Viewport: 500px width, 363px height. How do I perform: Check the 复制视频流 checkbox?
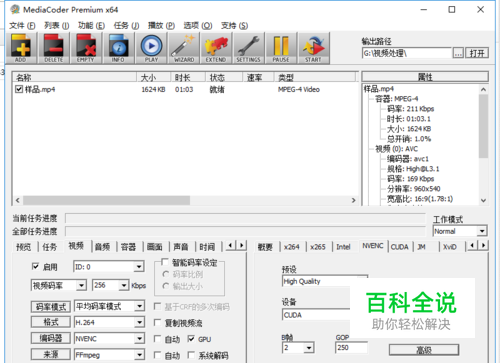[x=158, y=322]
